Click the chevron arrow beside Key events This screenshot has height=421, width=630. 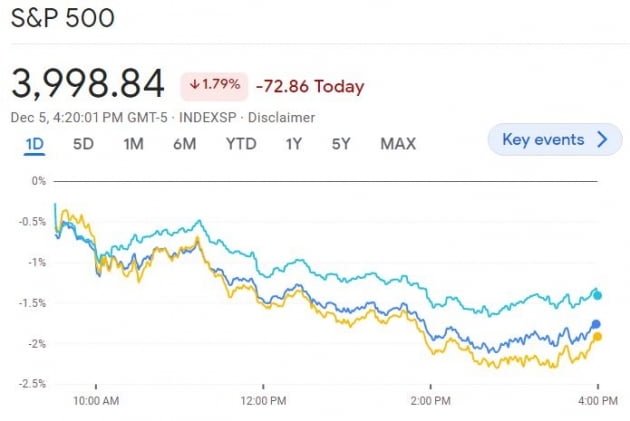[x=602, y=140]
